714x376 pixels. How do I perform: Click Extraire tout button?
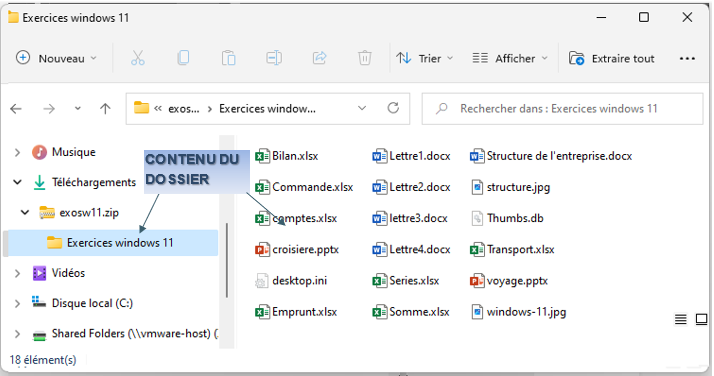[x=612, y=58]
